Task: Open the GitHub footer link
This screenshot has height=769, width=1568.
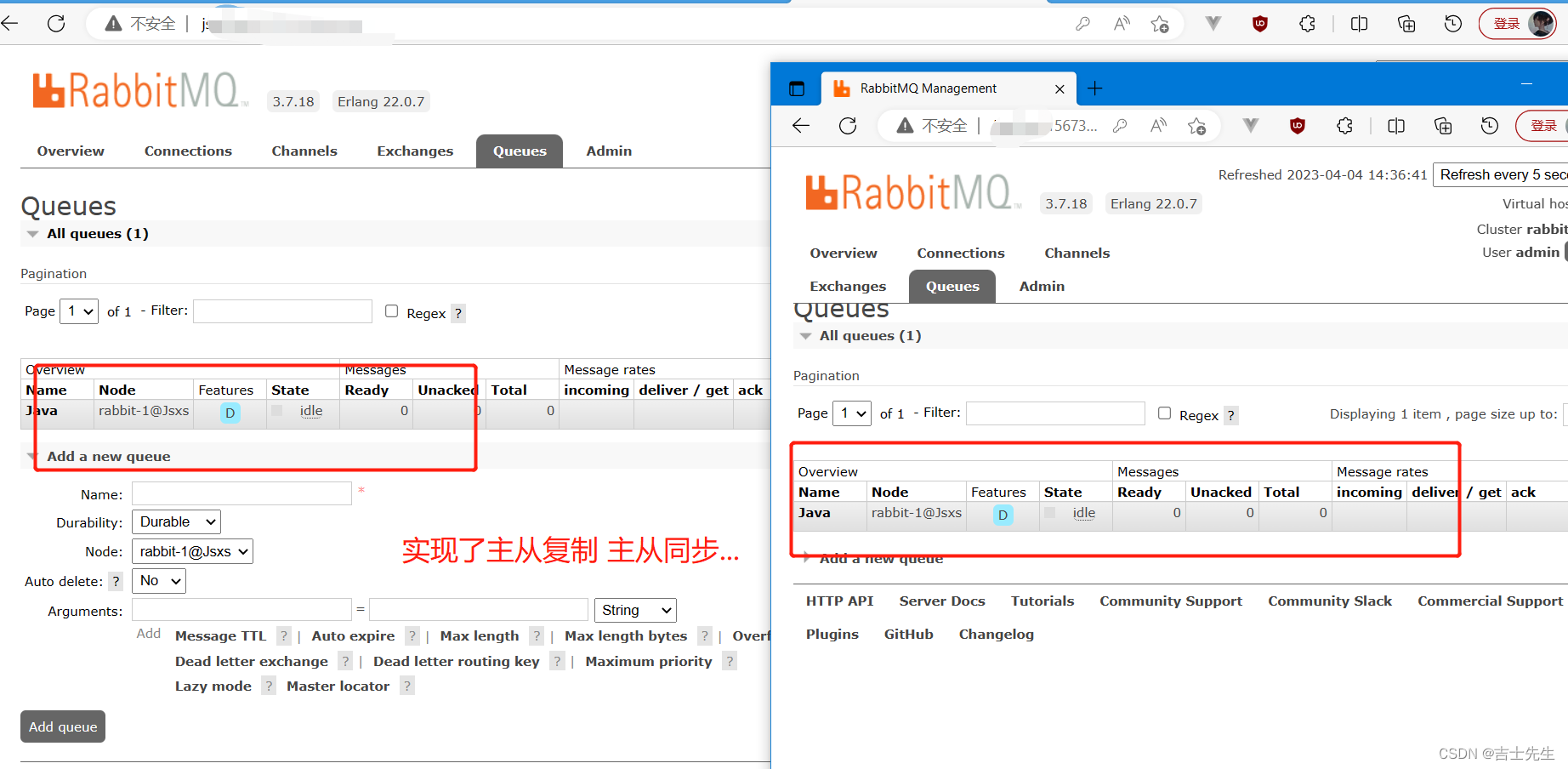Action: 909,634
